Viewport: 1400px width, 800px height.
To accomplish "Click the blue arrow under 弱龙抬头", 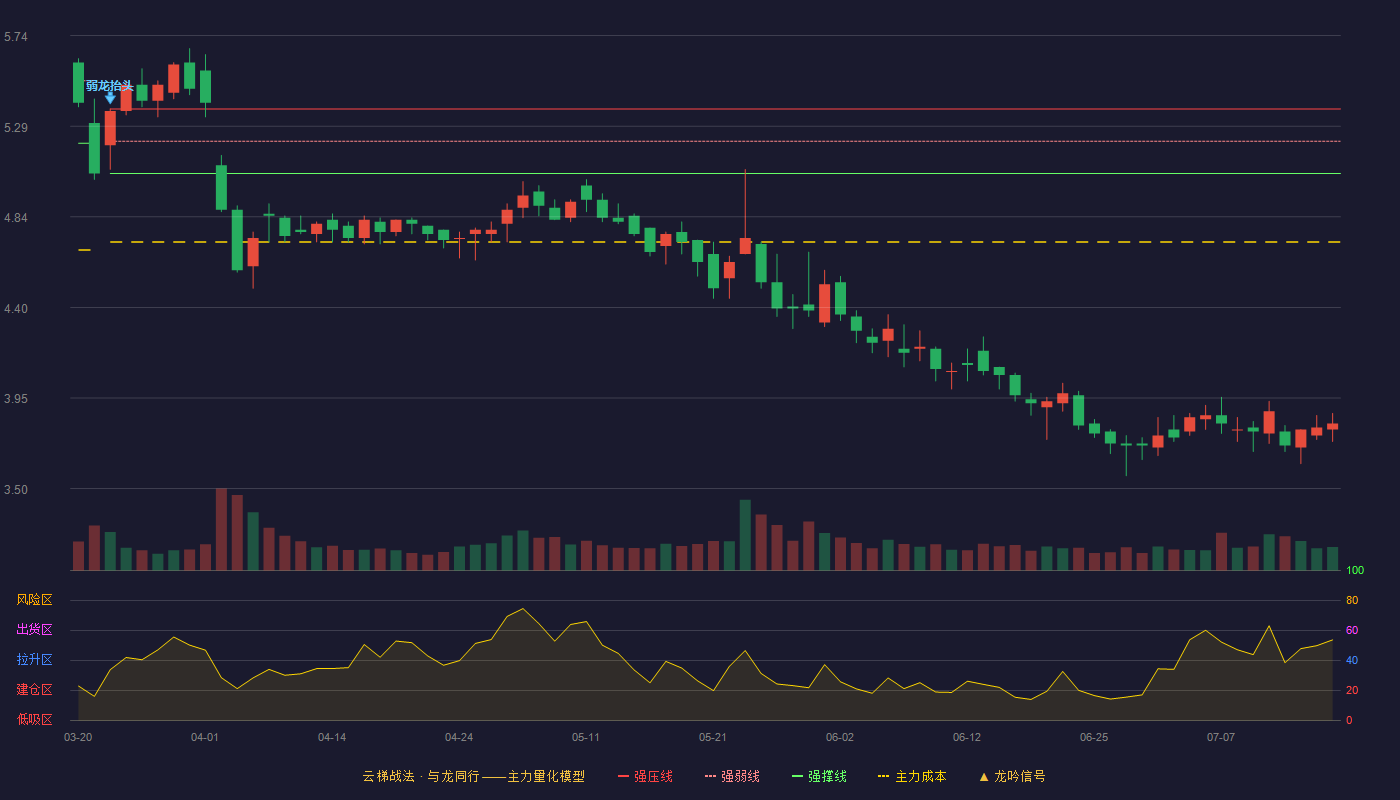I will (110, 98).
